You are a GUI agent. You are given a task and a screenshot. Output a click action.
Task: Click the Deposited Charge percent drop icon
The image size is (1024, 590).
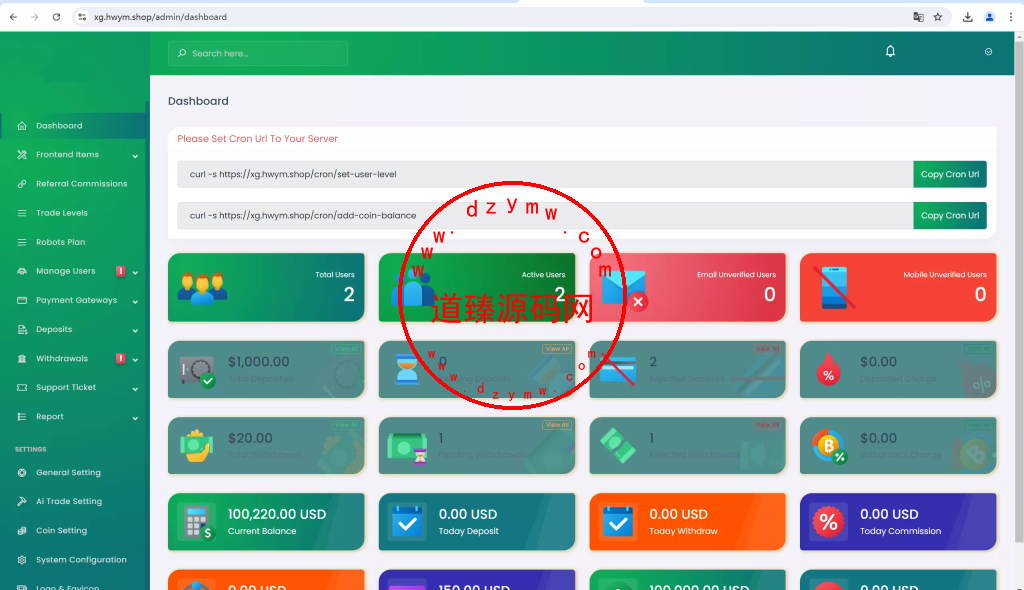(x=828, y=370)
